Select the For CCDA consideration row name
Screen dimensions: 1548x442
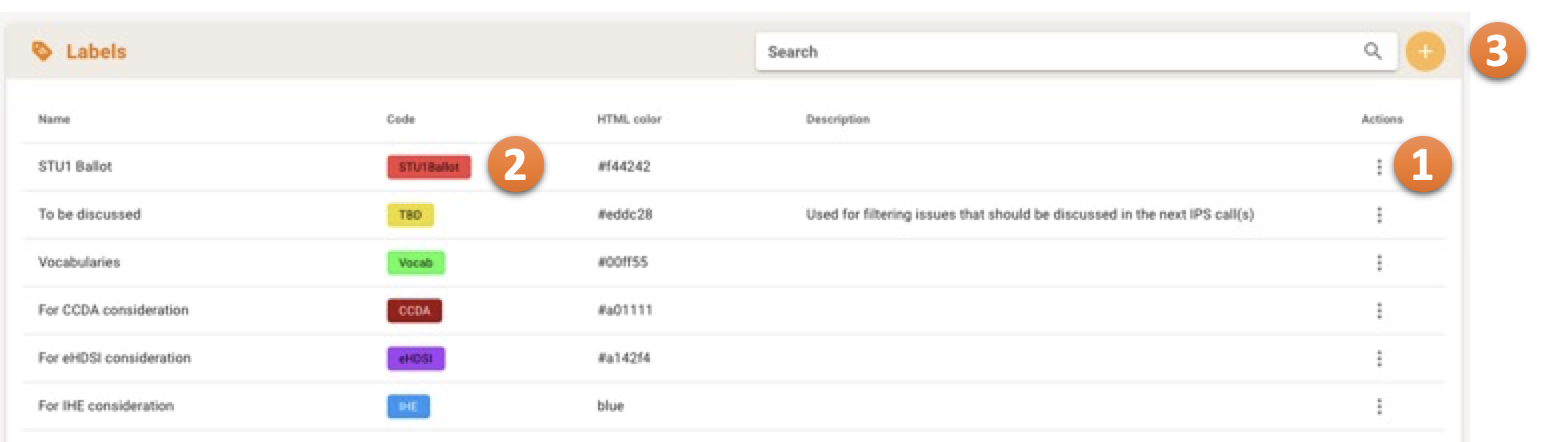coord(113,310)
